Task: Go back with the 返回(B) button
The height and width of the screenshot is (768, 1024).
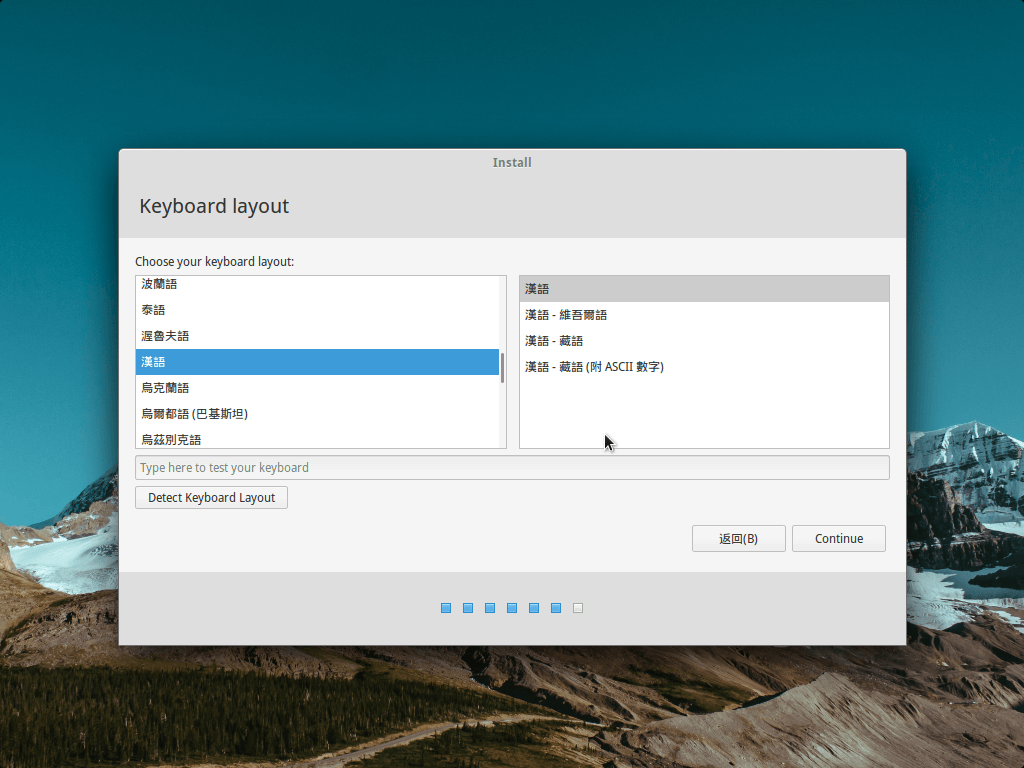Action: click(x=738, y=539)
